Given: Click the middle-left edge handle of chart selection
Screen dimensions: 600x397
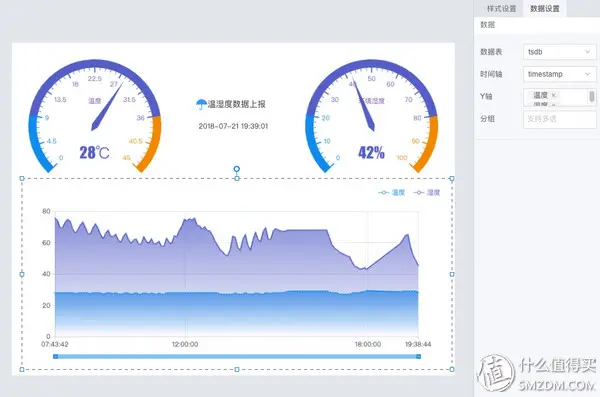Looking at the screenshot, I should (22, 274).
